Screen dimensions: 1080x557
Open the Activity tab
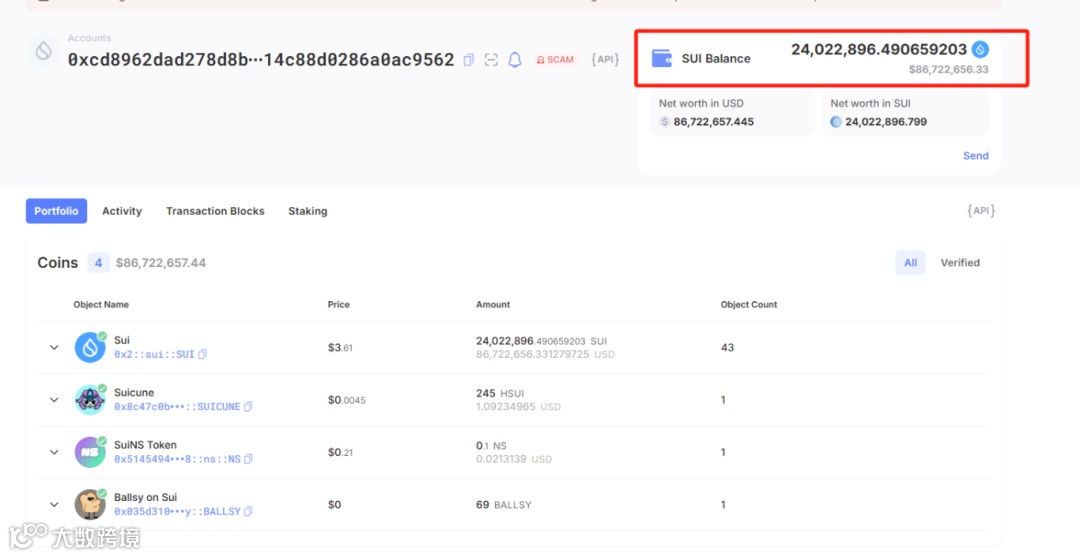click(x=122, y=211)
